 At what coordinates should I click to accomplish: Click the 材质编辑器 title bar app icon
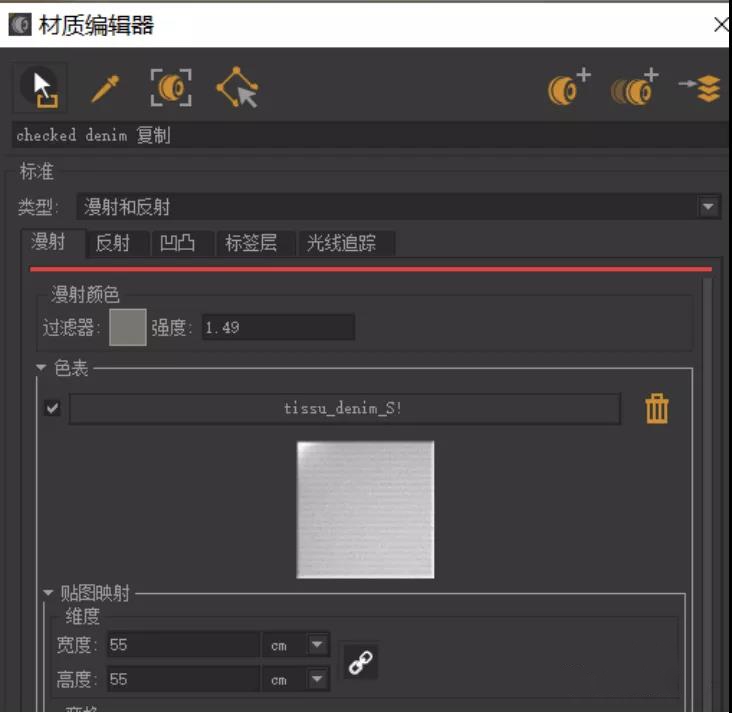point(20,25)
